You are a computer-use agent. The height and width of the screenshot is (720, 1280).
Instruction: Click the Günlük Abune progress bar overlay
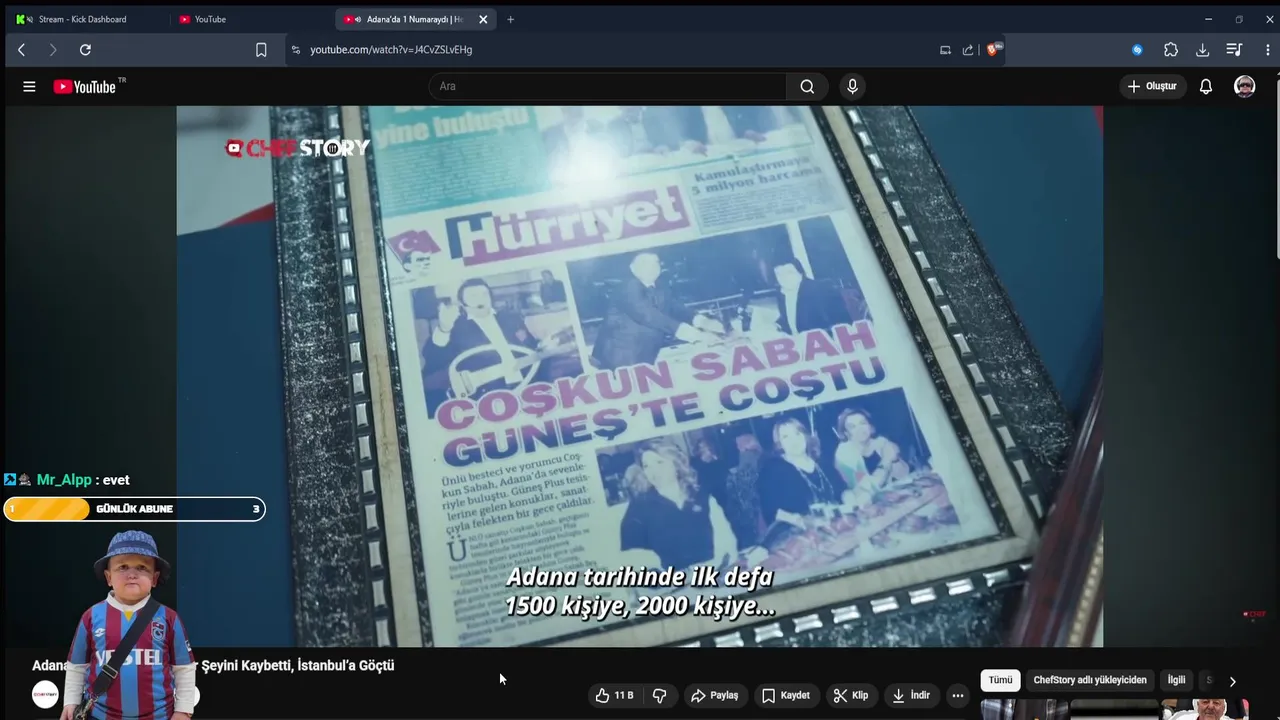pos(134,509)
